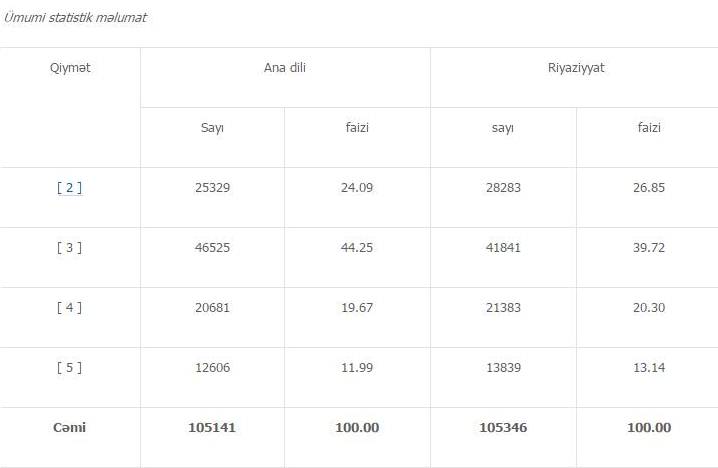718x468 pixels.
Task: Click the Ümumi statistik məlumat heading
Action: point(75,17)
